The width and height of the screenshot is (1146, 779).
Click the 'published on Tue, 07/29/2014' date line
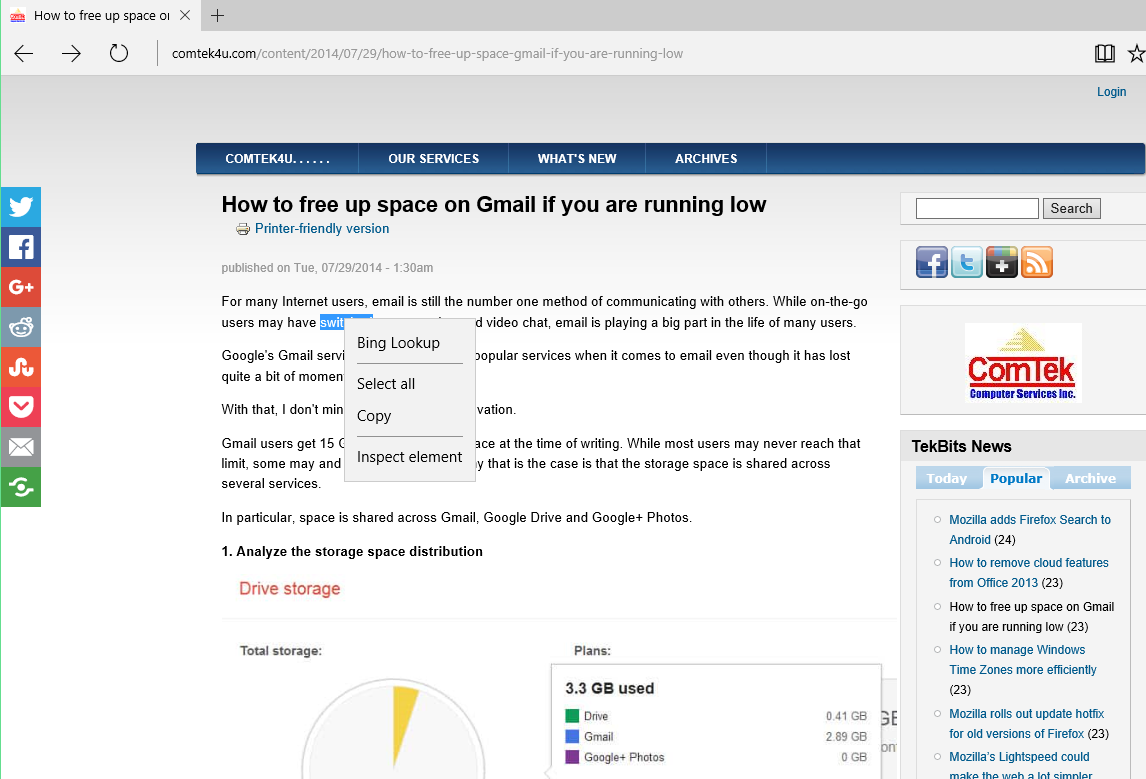pos(327,267)
